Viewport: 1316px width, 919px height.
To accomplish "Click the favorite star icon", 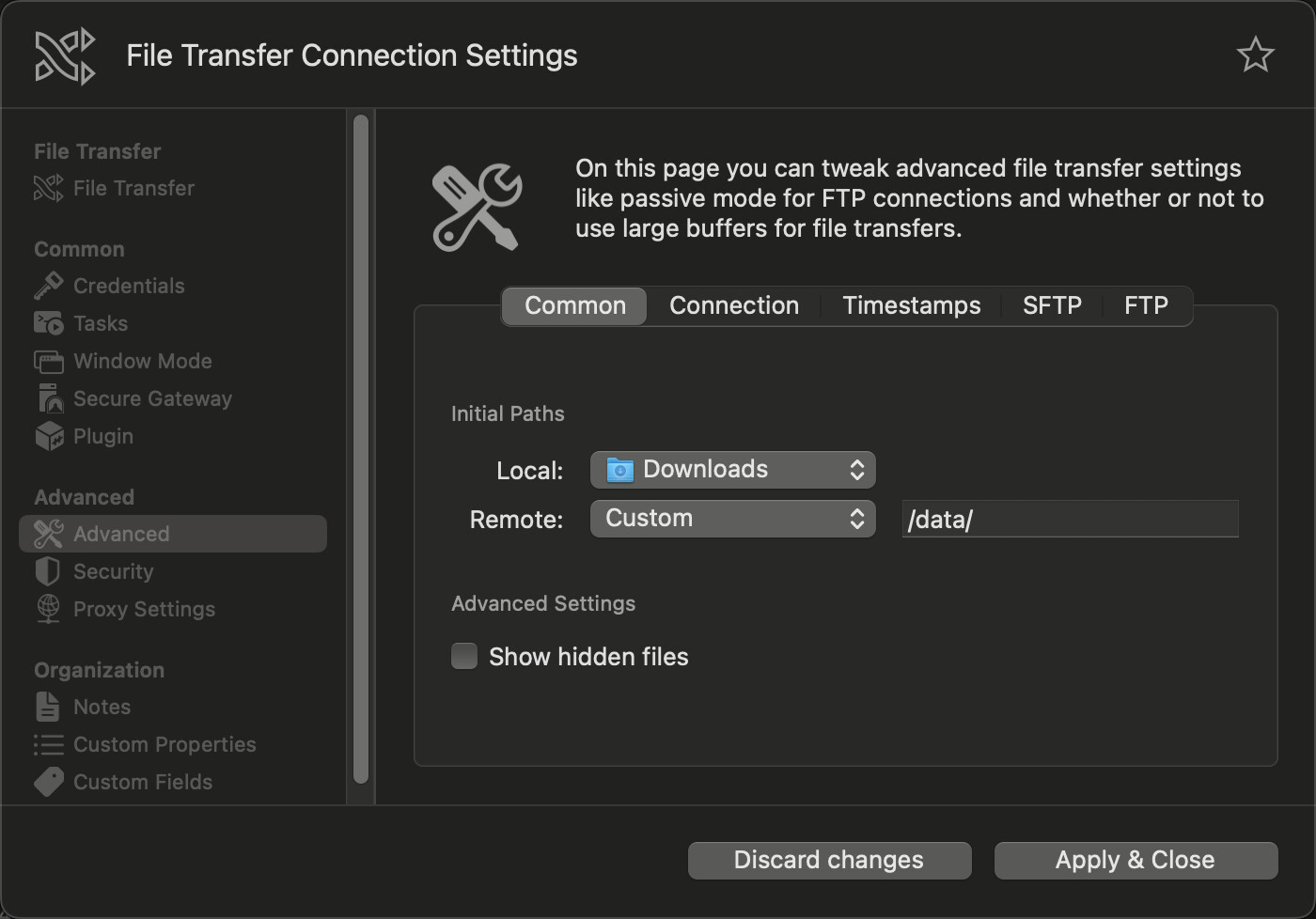I will [1255, 55].
